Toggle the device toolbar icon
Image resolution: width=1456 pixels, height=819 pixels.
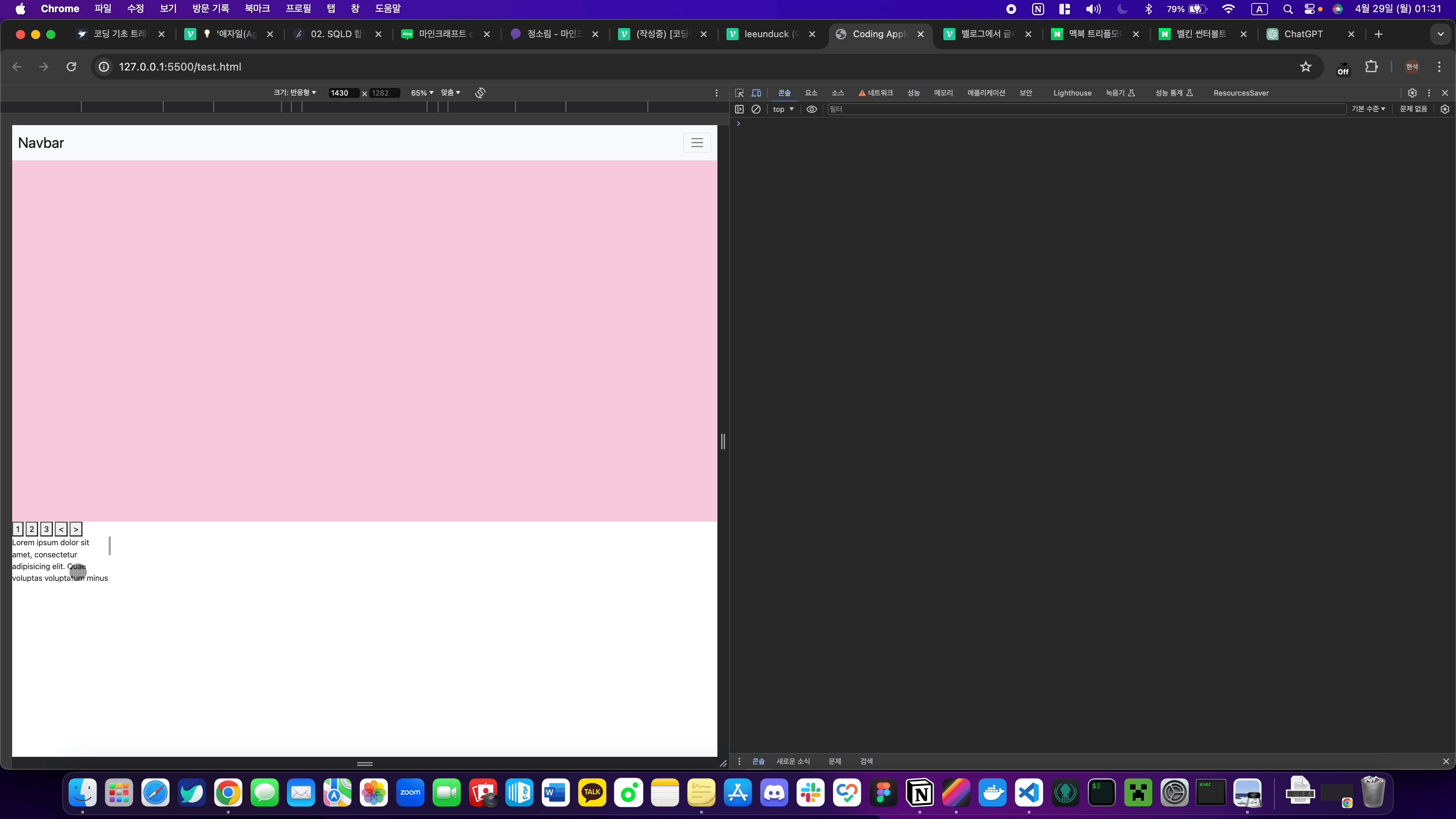coord(756,93)
